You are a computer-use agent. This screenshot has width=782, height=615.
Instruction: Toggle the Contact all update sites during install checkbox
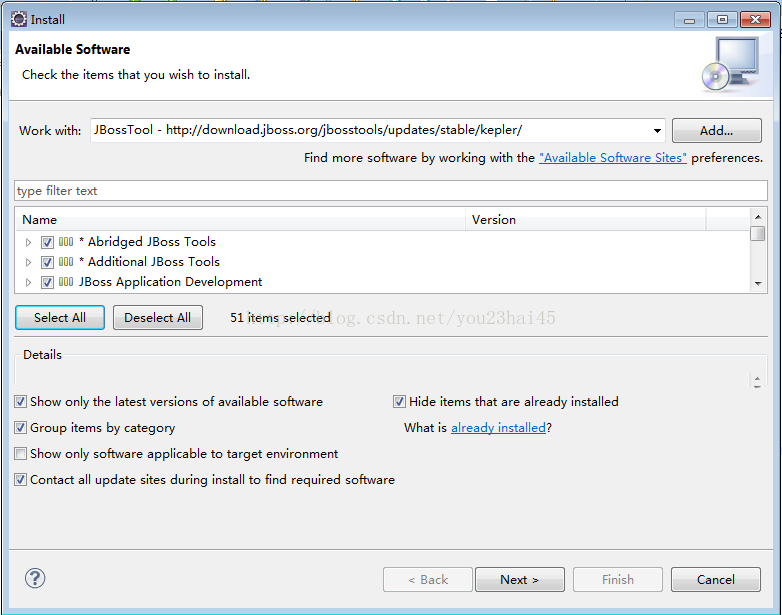tap(20, 479)
